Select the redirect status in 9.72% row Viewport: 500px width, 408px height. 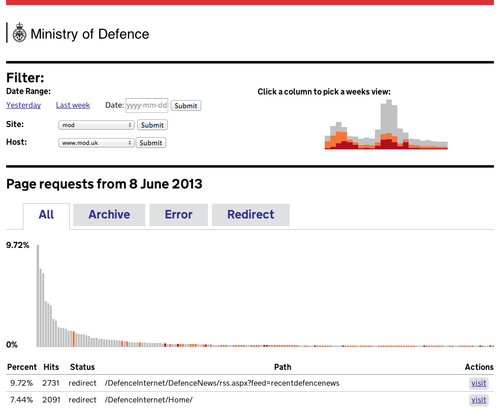[82, 383]
